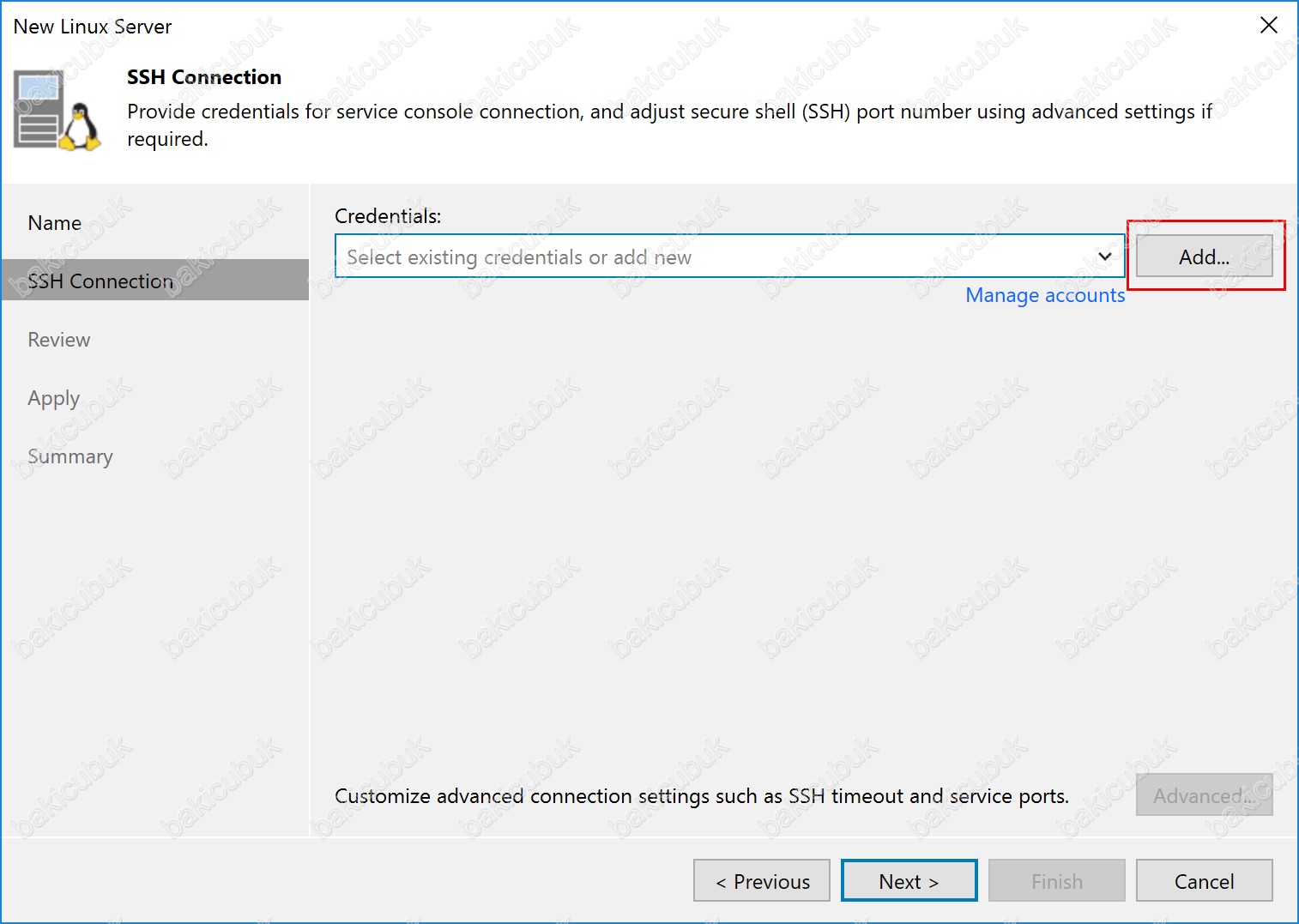Viewport: 1299px width, 924px height.
Task: Click the New Linux Server title text
Action: click(93, 27)
